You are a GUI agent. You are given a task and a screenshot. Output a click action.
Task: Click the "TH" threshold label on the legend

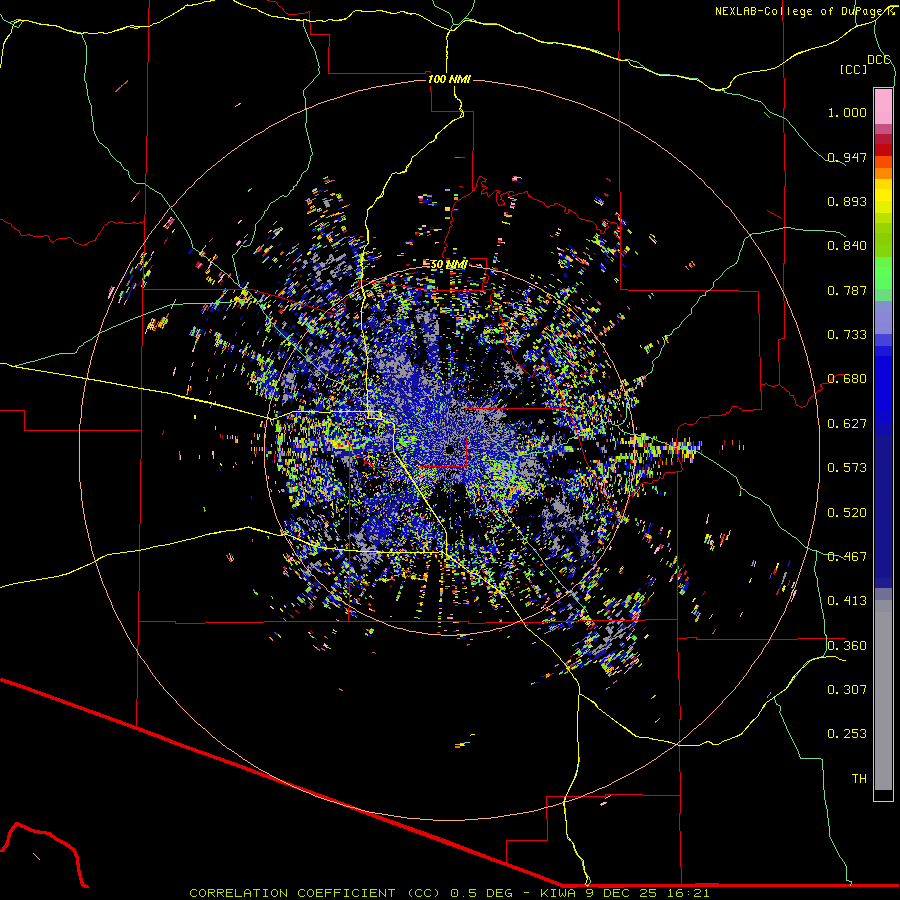coord(859,779)
